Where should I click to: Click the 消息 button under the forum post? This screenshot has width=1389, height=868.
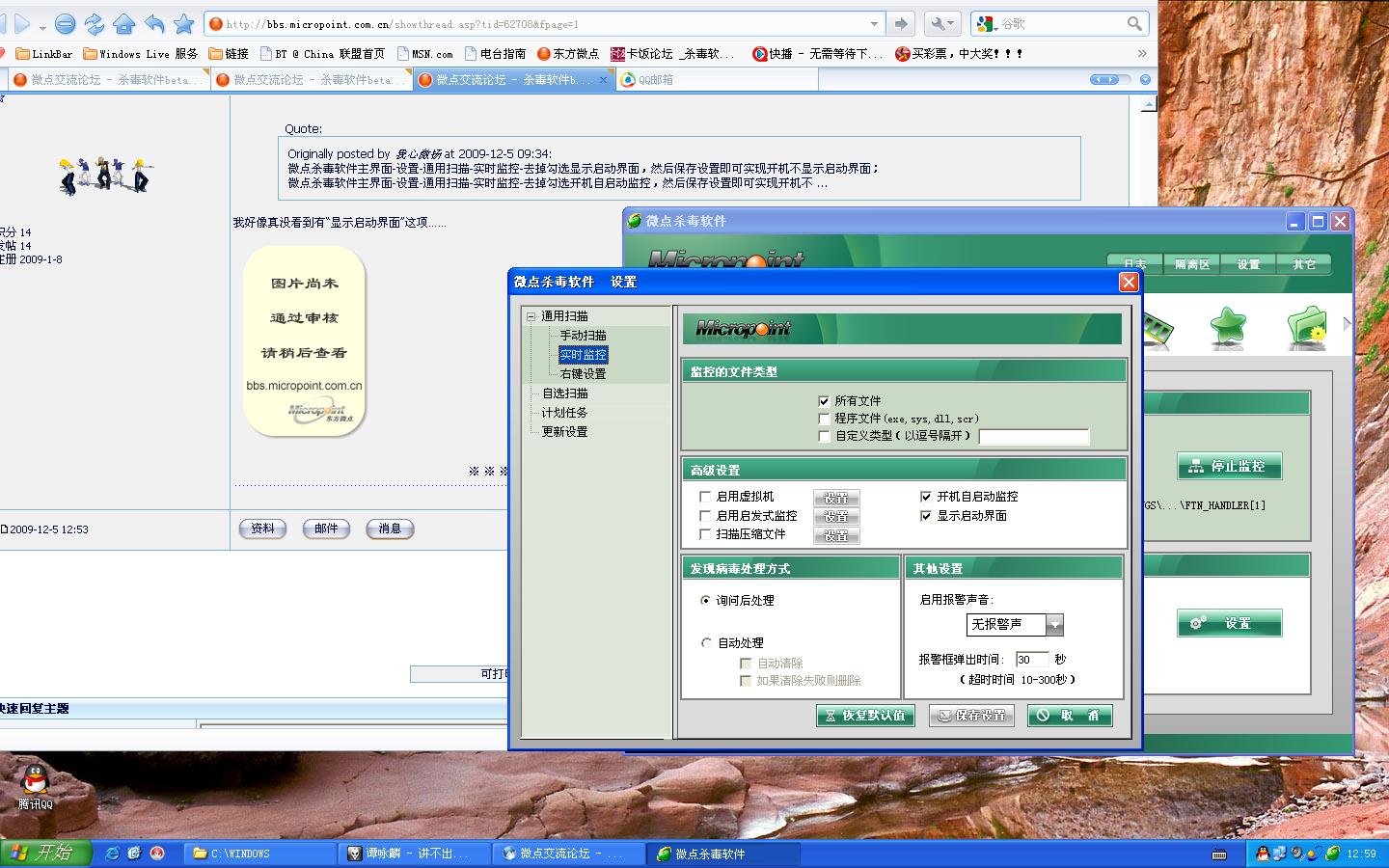[390, 529]
